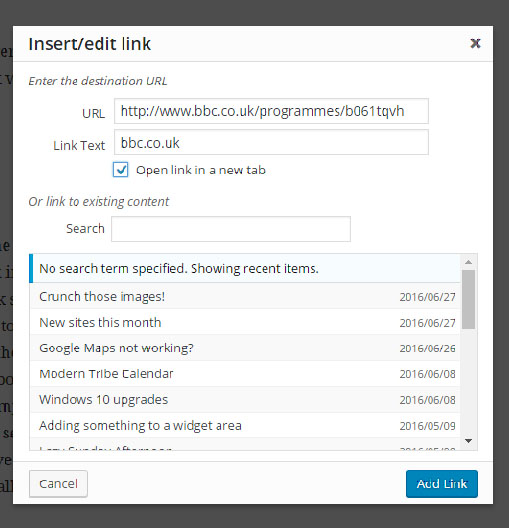The height and width of the screenshot is (528, 509).
Task: Select 'New sites this month' item
Action: point(245,322)
